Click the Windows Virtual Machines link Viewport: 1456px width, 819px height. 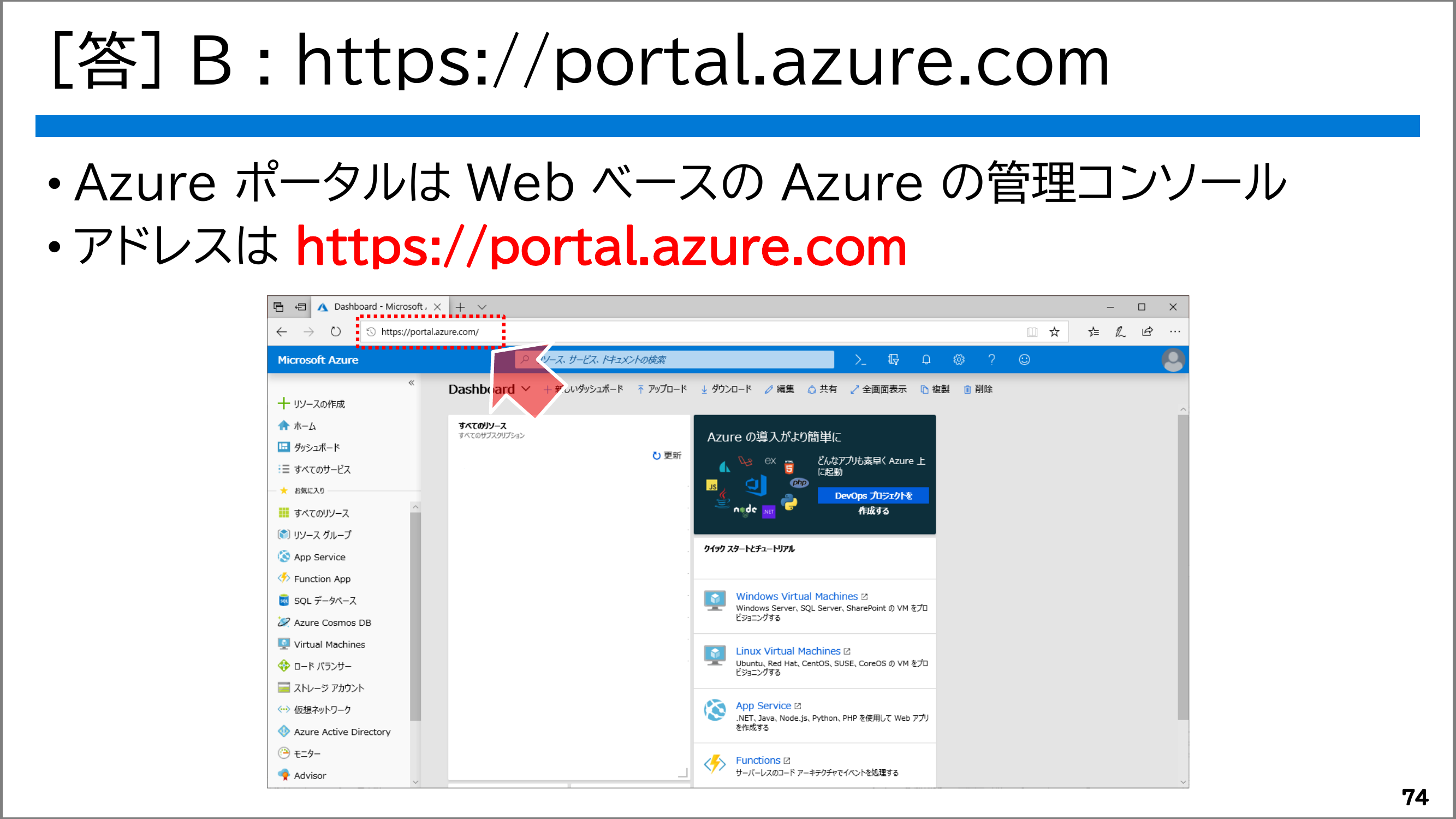click(797, 596)
